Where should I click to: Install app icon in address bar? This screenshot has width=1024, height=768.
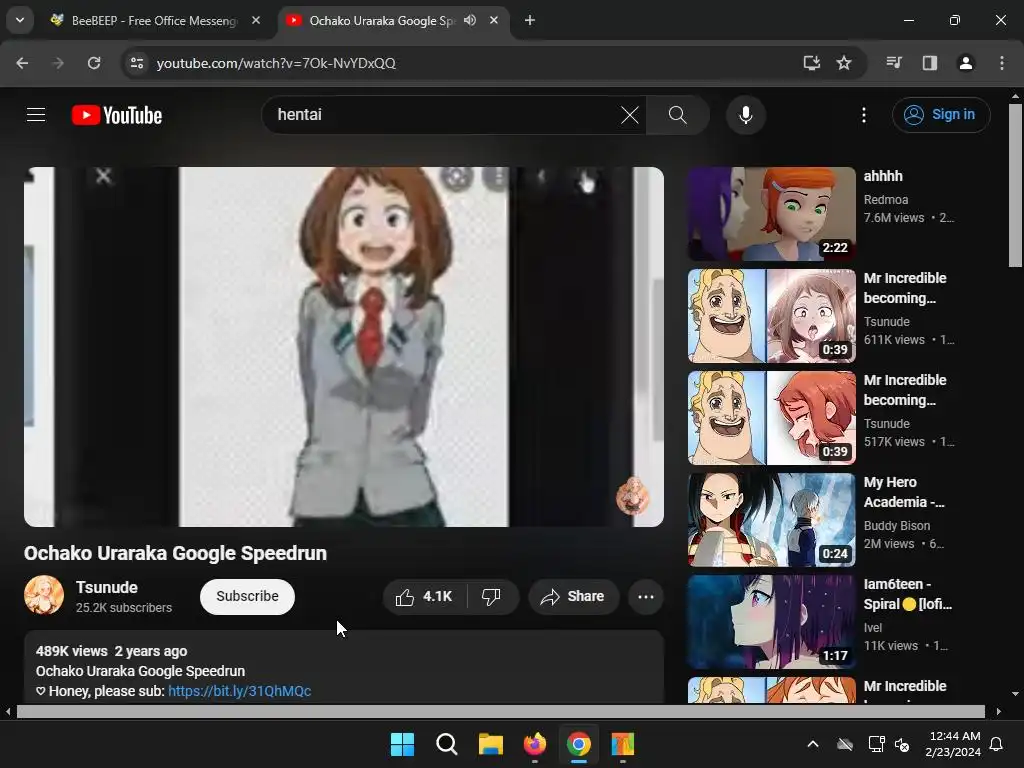click(x=811, y=63)
